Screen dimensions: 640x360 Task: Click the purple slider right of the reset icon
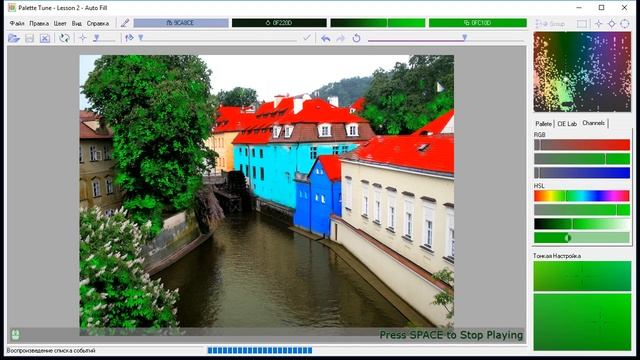[445, 39]
